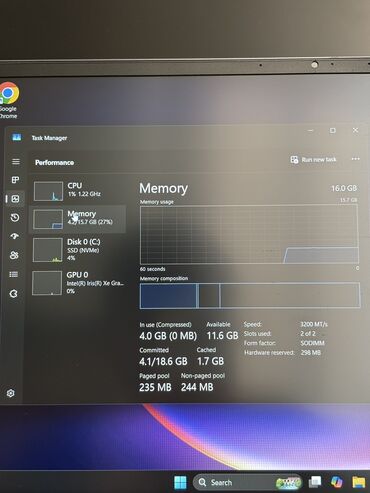Select the CPU performance entry
Screen dimensions: 370x493
(x=79, y=191)
